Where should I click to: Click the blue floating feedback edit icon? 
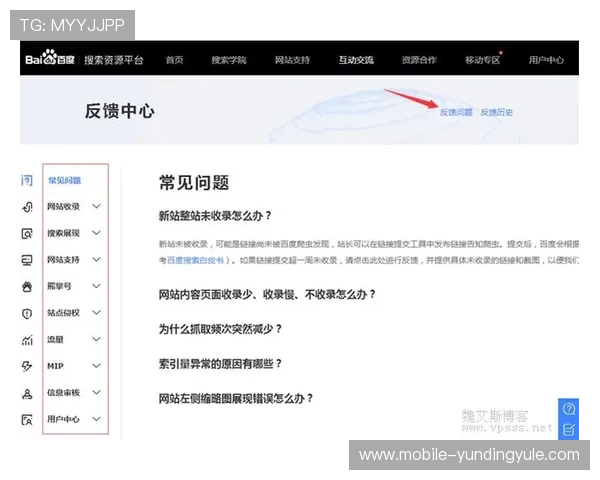tap(569, 429)
